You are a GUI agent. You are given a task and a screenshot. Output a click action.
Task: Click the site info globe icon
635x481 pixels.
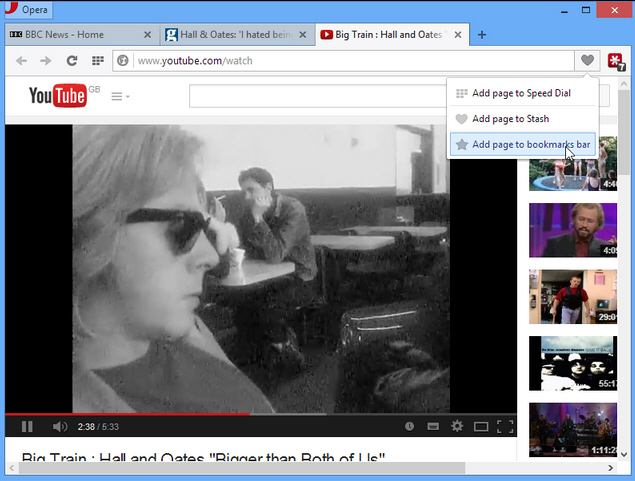[123, 61]
